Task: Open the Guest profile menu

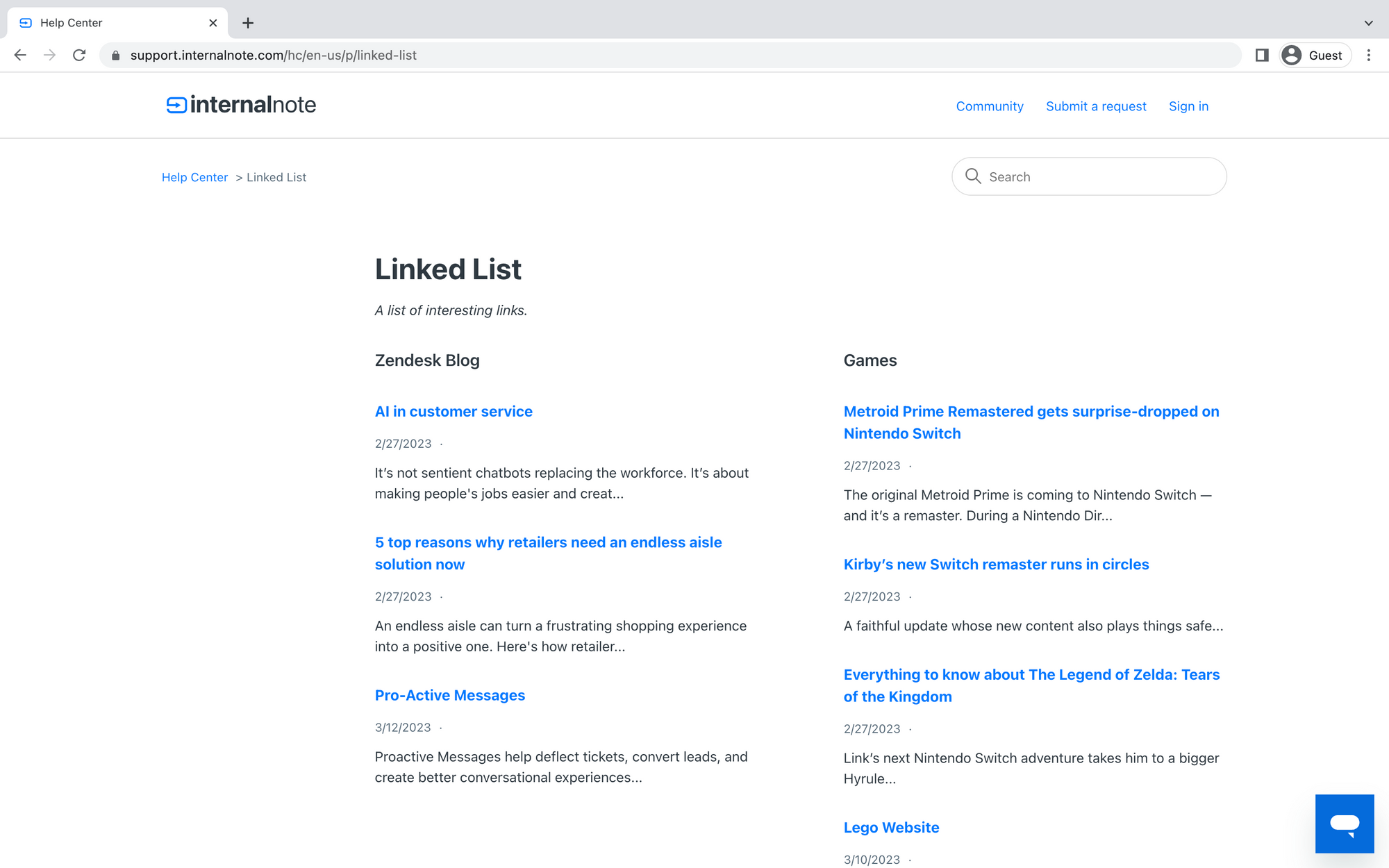Action: [1315, 56]
